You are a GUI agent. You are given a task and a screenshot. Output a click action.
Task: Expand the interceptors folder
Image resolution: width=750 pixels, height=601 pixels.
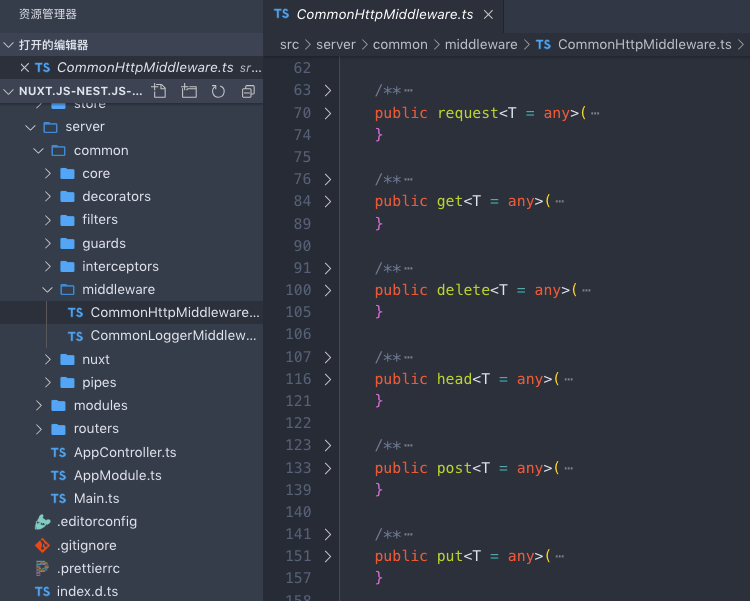tap(47, 266)
